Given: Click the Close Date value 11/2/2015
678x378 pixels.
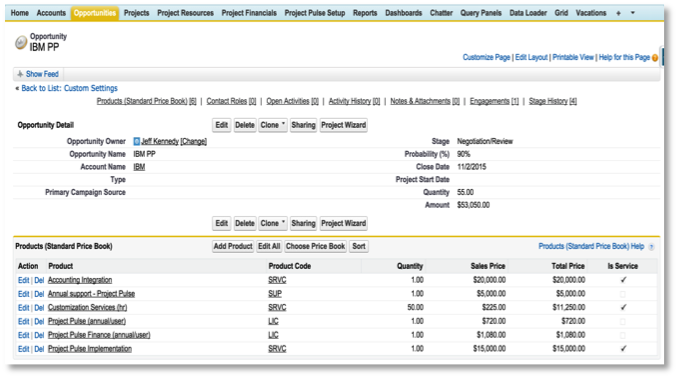Looking at the screenshot, I should pos(472,167).
